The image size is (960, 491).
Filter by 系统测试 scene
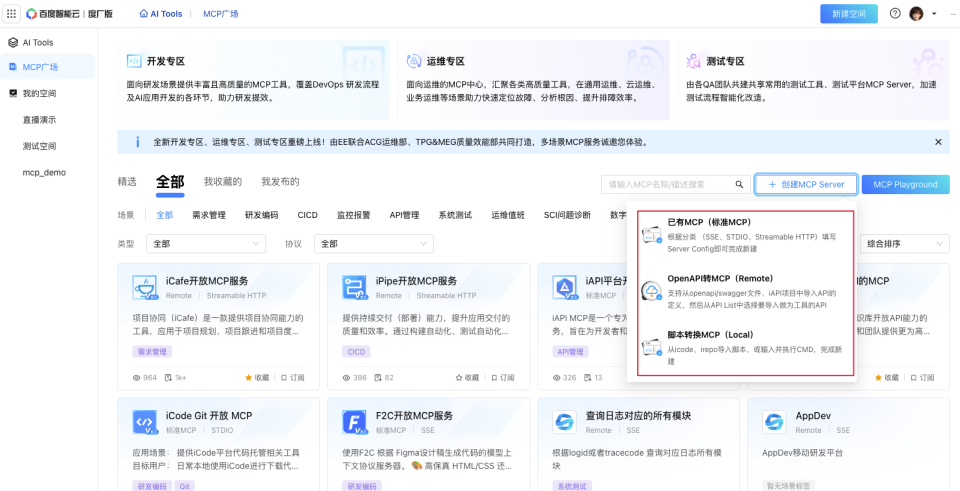(x=455, y=215)
